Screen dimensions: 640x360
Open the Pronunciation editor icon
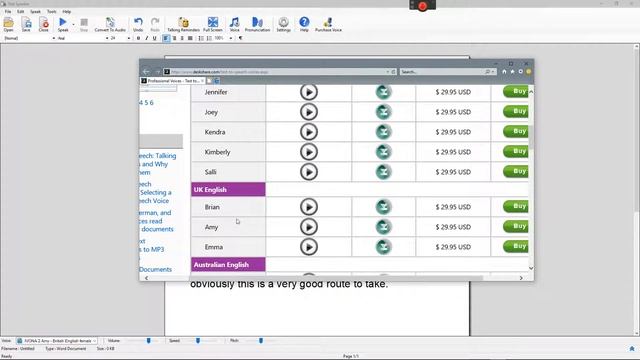point(257,24)
